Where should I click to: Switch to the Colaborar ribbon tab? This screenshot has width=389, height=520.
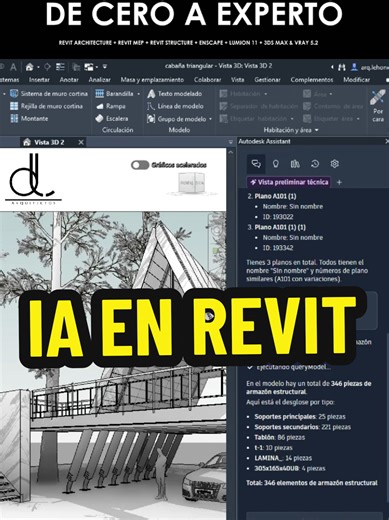coord(207,80)
